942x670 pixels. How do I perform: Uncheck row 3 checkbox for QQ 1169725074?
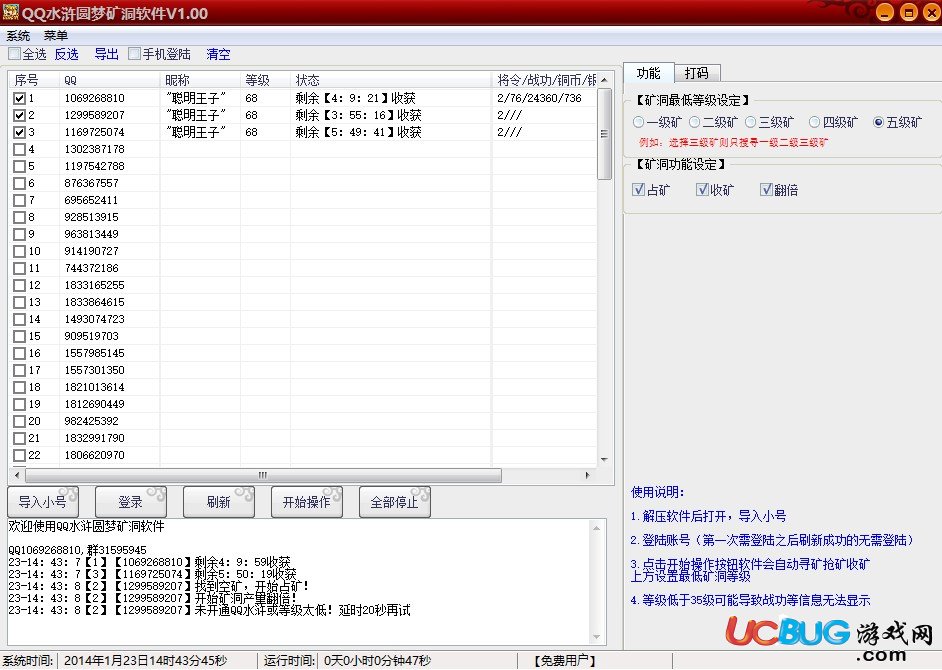click(x=19, y=132)
